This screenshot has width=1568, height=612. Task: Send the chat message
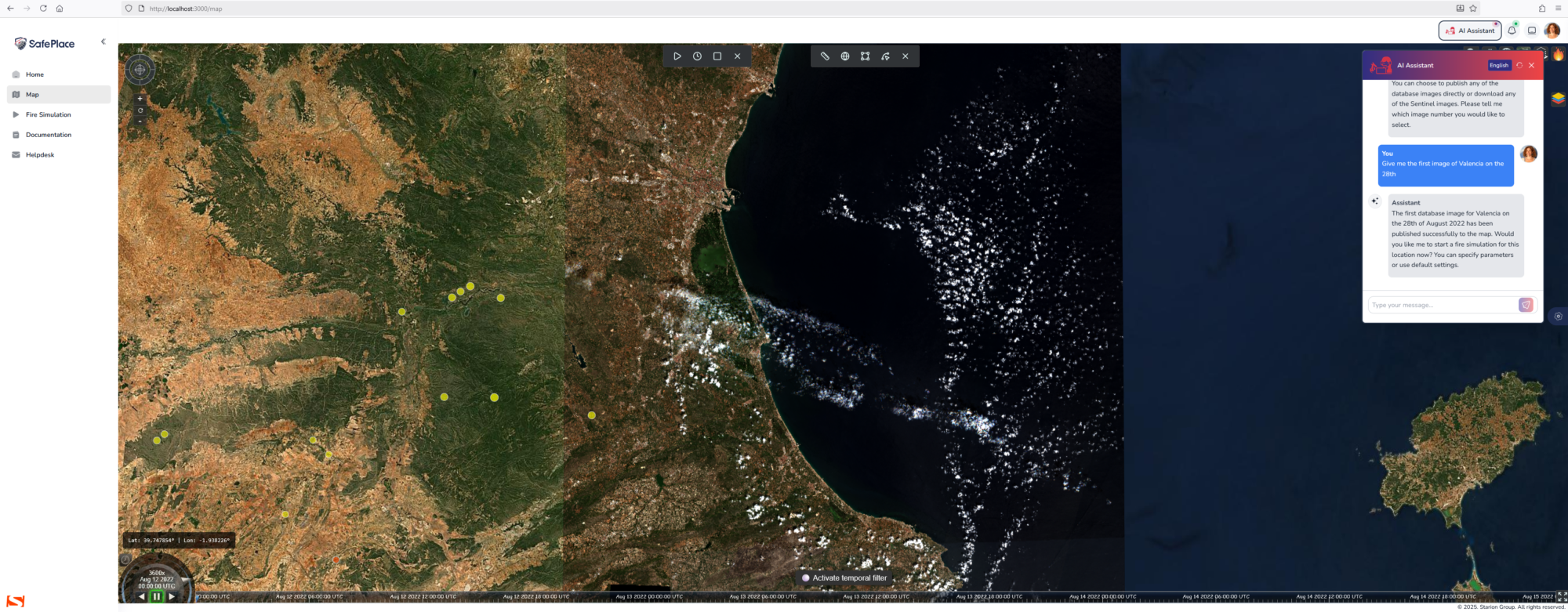click(x=1526, y=305)
